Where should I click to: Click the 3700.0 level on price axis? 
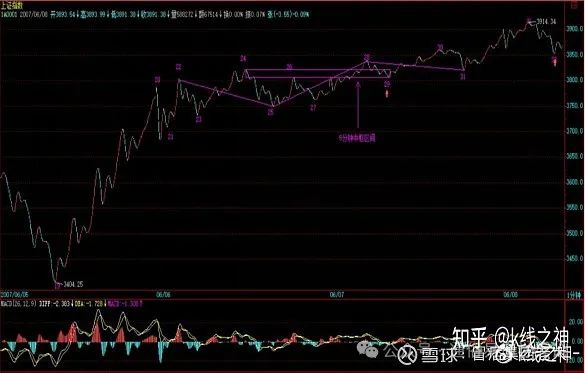click(575, 131)
